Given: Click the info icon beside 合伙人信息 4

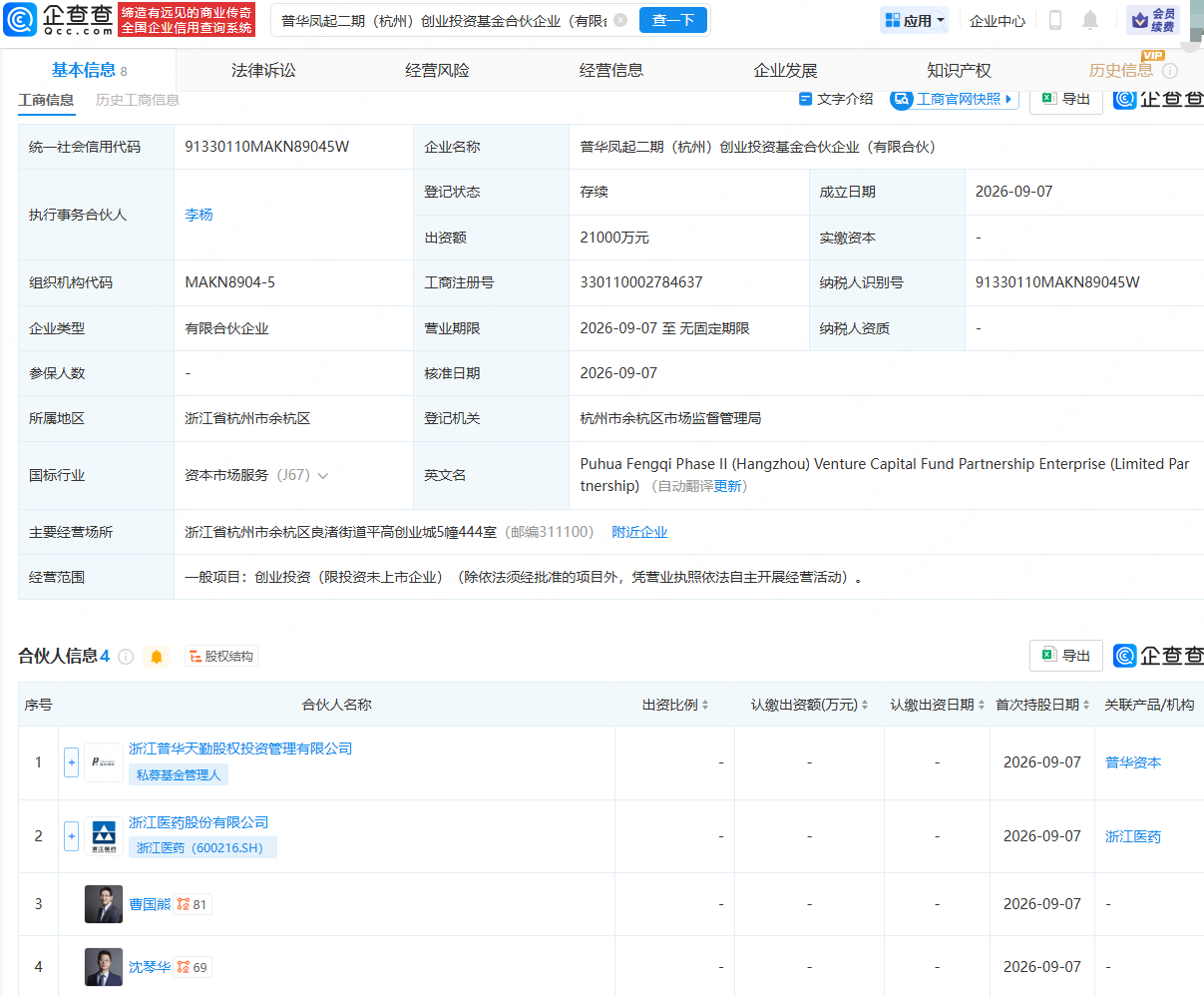Looking at the screenshot, I should coord(126,657).
